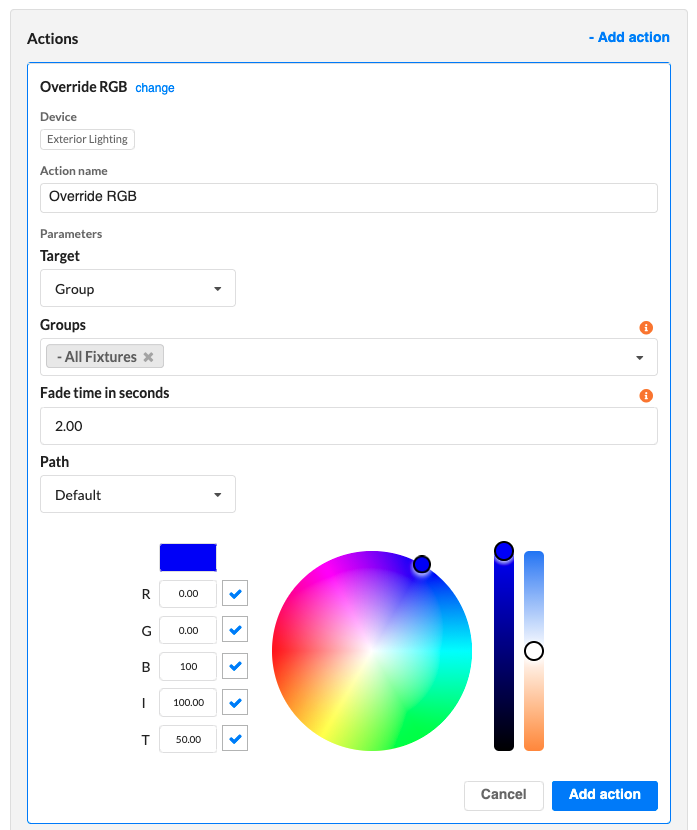Open the Path Default dropdown

point(138,494)
